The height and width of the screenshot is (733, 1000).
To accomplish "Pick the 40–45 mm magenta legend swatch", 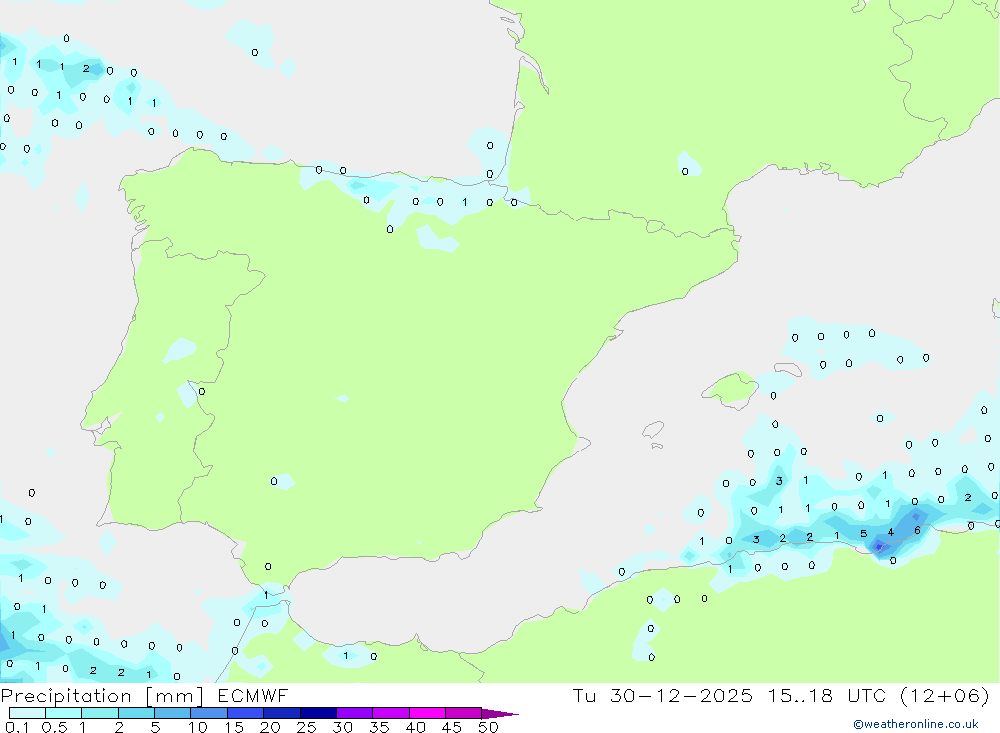I will tap(427, 713).
